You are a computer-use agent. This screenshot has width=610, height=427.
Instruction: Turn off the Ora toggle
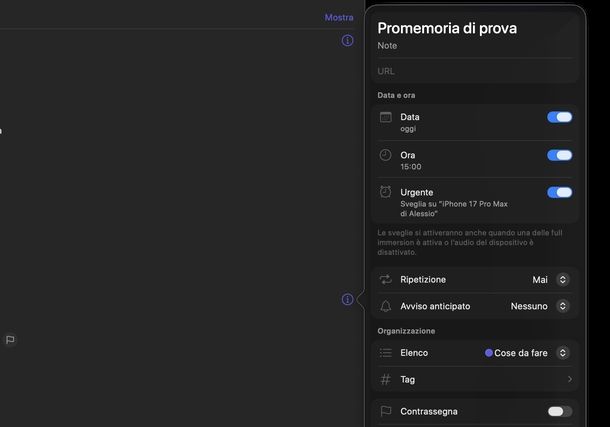pos(559,155)
